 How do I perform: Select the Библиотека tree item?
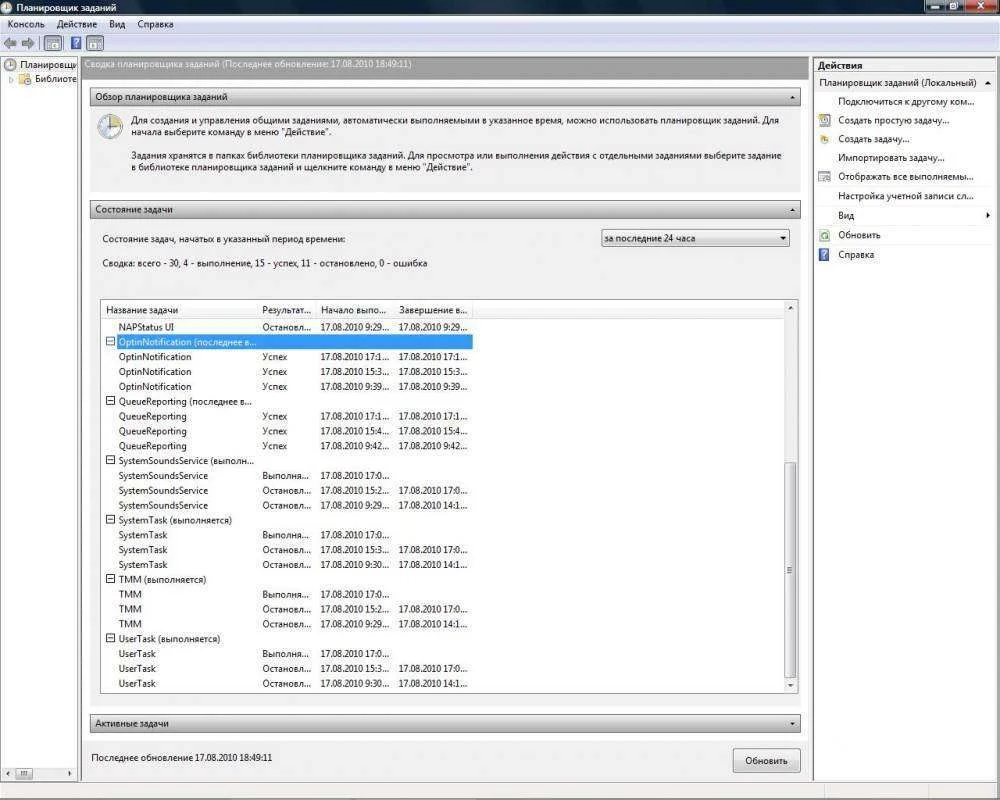[x=55, y=79]
